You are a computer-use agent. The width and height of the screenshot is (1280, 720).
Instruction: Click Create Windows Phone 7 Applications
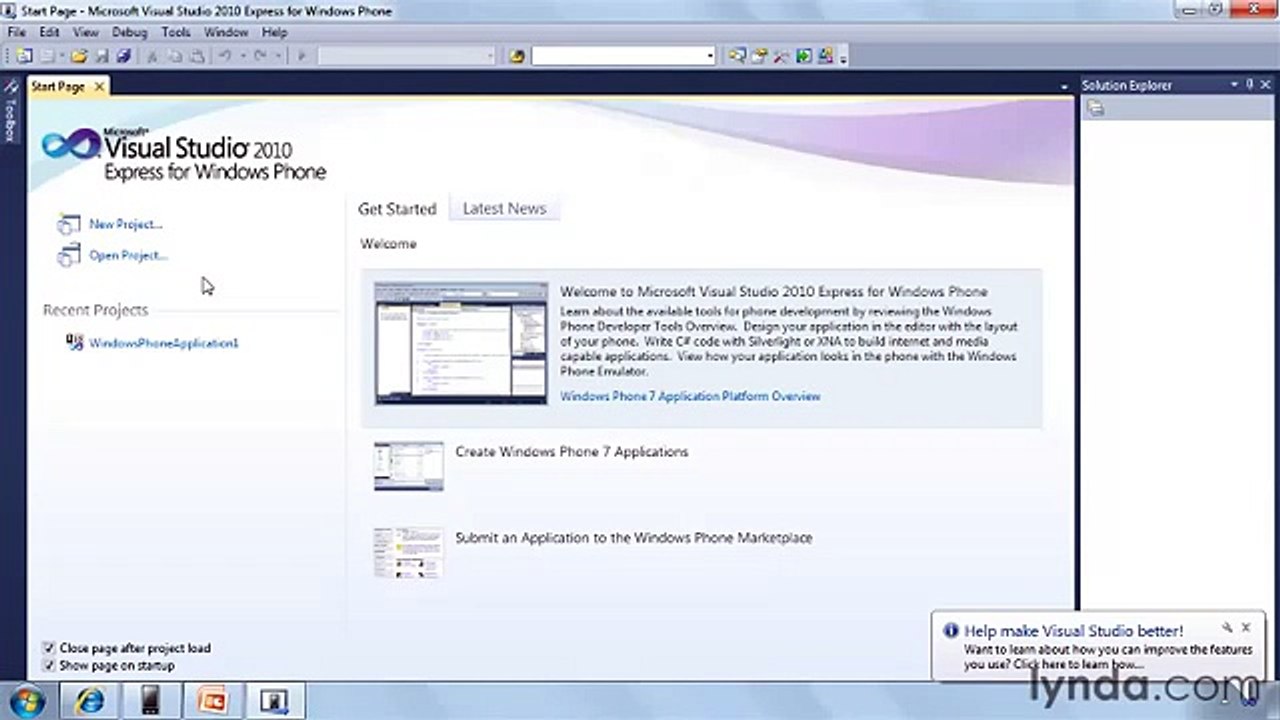[x=571, y=451]
